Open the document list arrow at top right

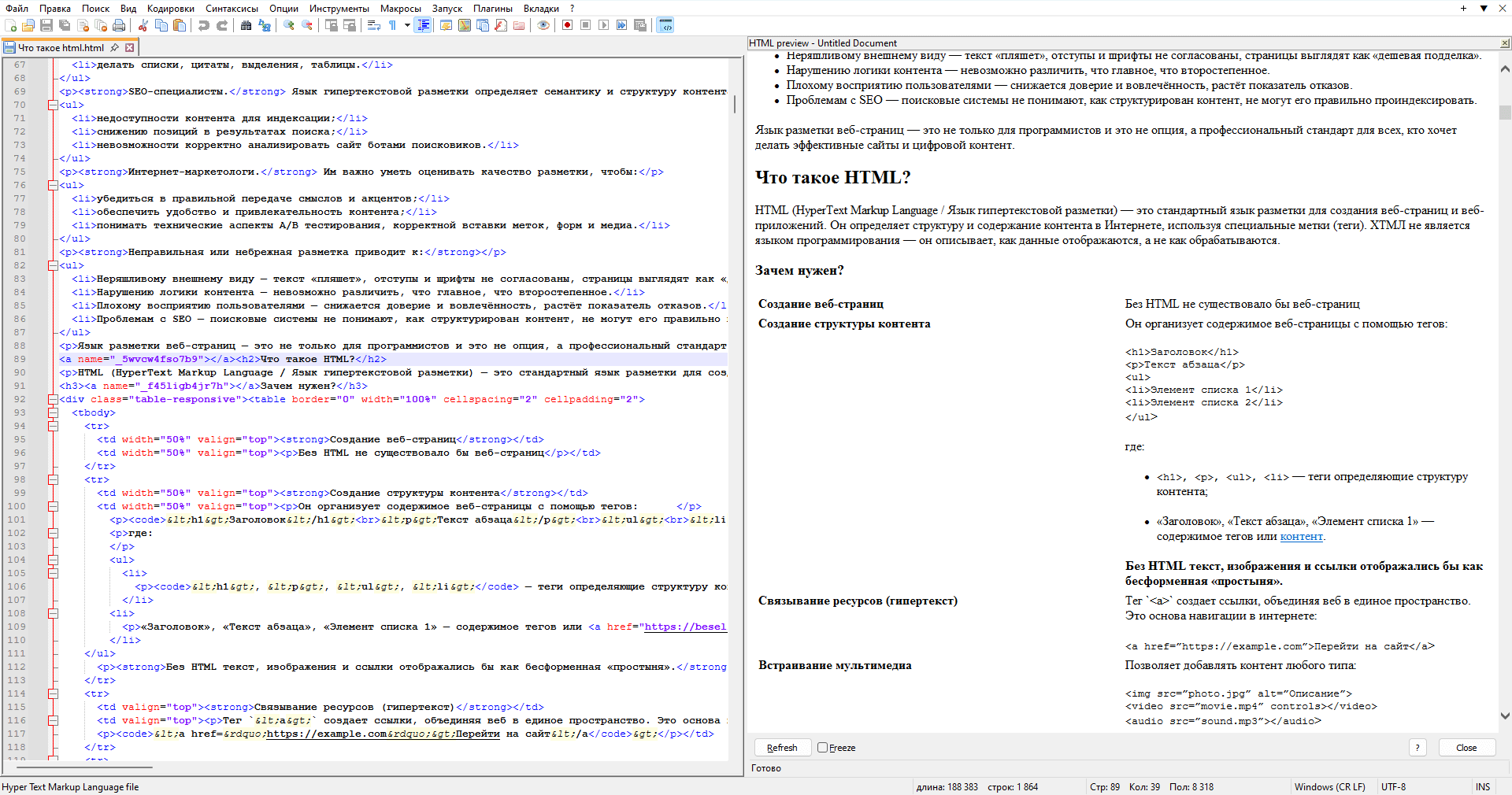click(x=1484, y=9)
